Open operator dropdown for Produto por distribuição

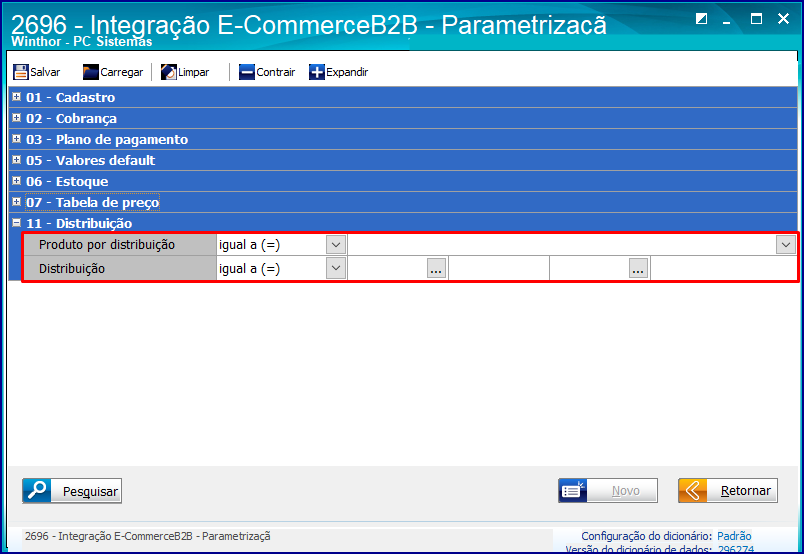[x=336, y=245]
